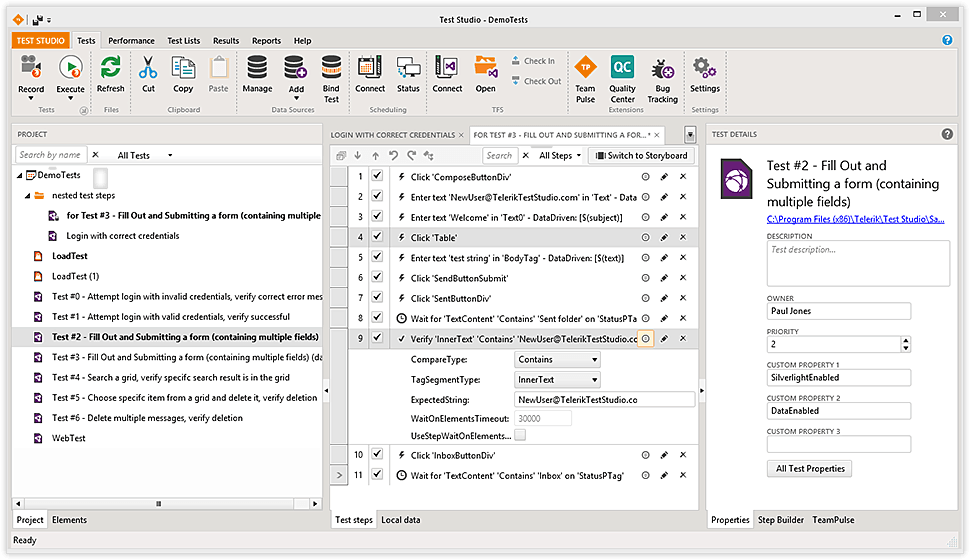Open test file path link
Screen dimensions: 970x560
pyautogui.click(x=856, y=219)
